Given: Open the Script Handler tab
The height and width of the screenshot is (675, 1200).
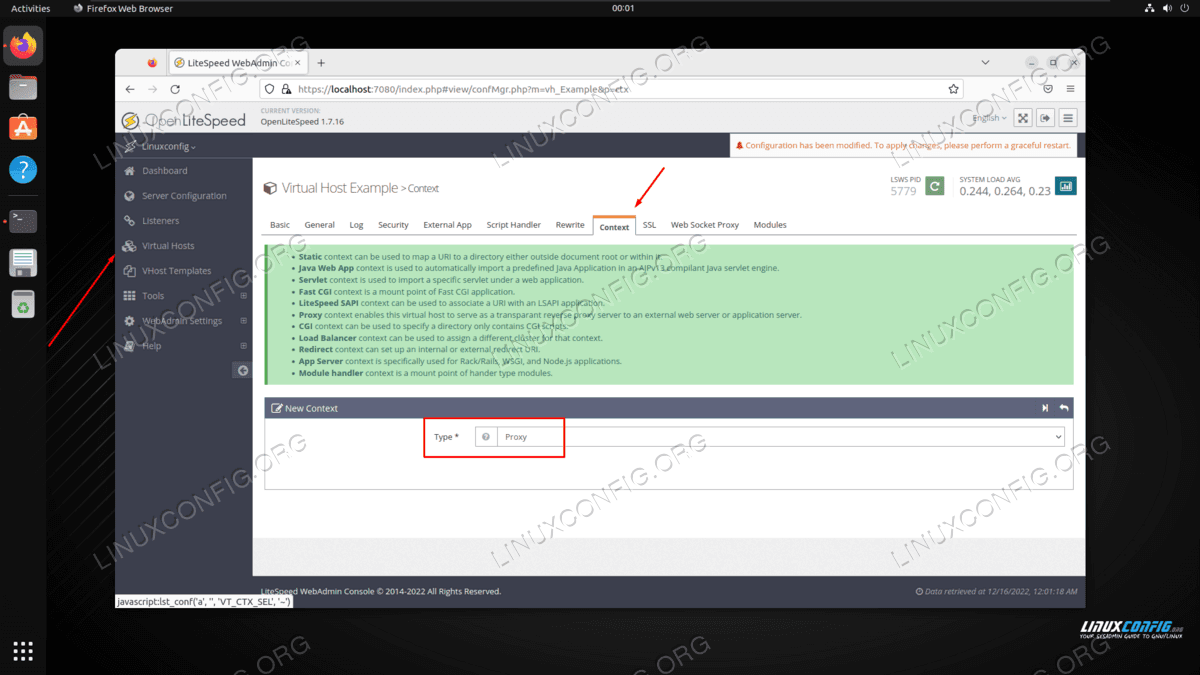Looking at the screenshot, I should 514,225.
